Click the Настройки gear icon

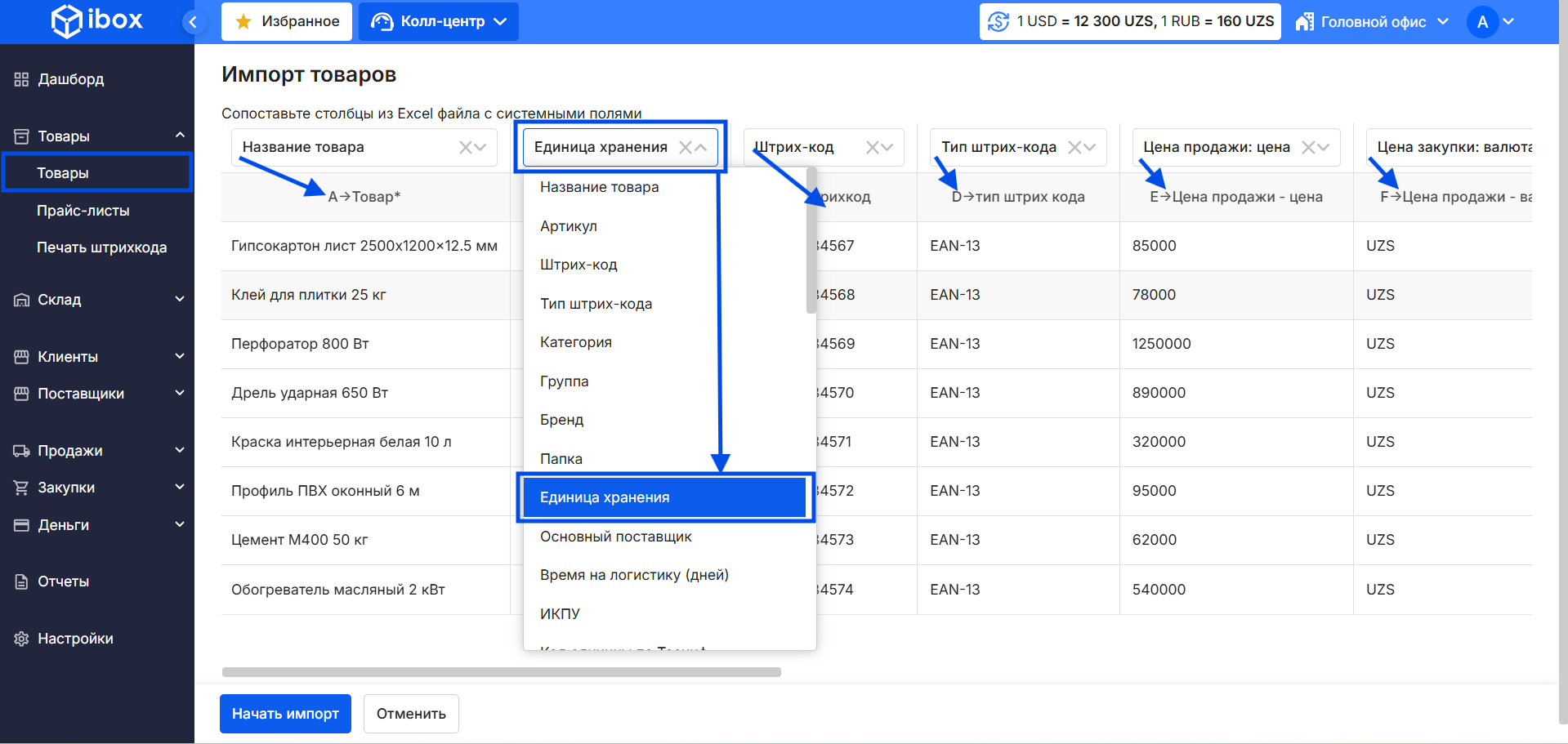[21, 639]
